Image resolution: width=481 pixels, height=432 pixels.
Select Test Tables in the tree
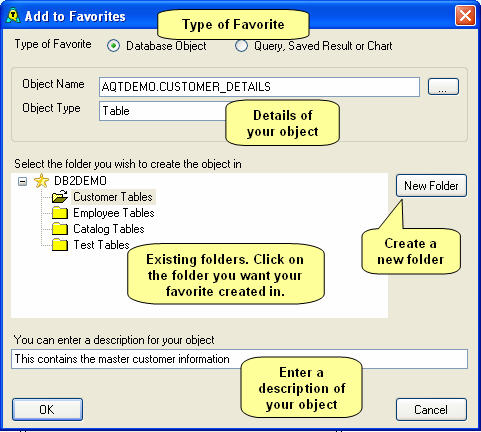tap(101, 245)
